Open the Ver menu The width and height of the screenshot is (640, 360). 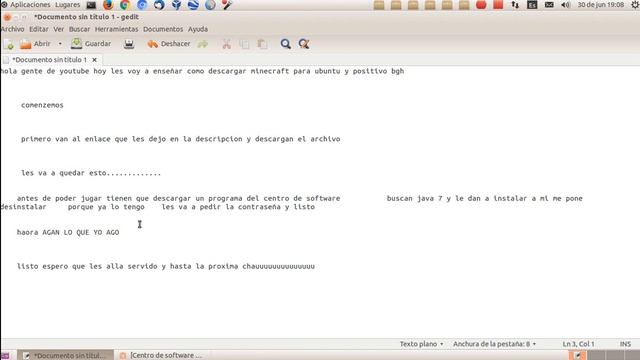tap(59, 29)
